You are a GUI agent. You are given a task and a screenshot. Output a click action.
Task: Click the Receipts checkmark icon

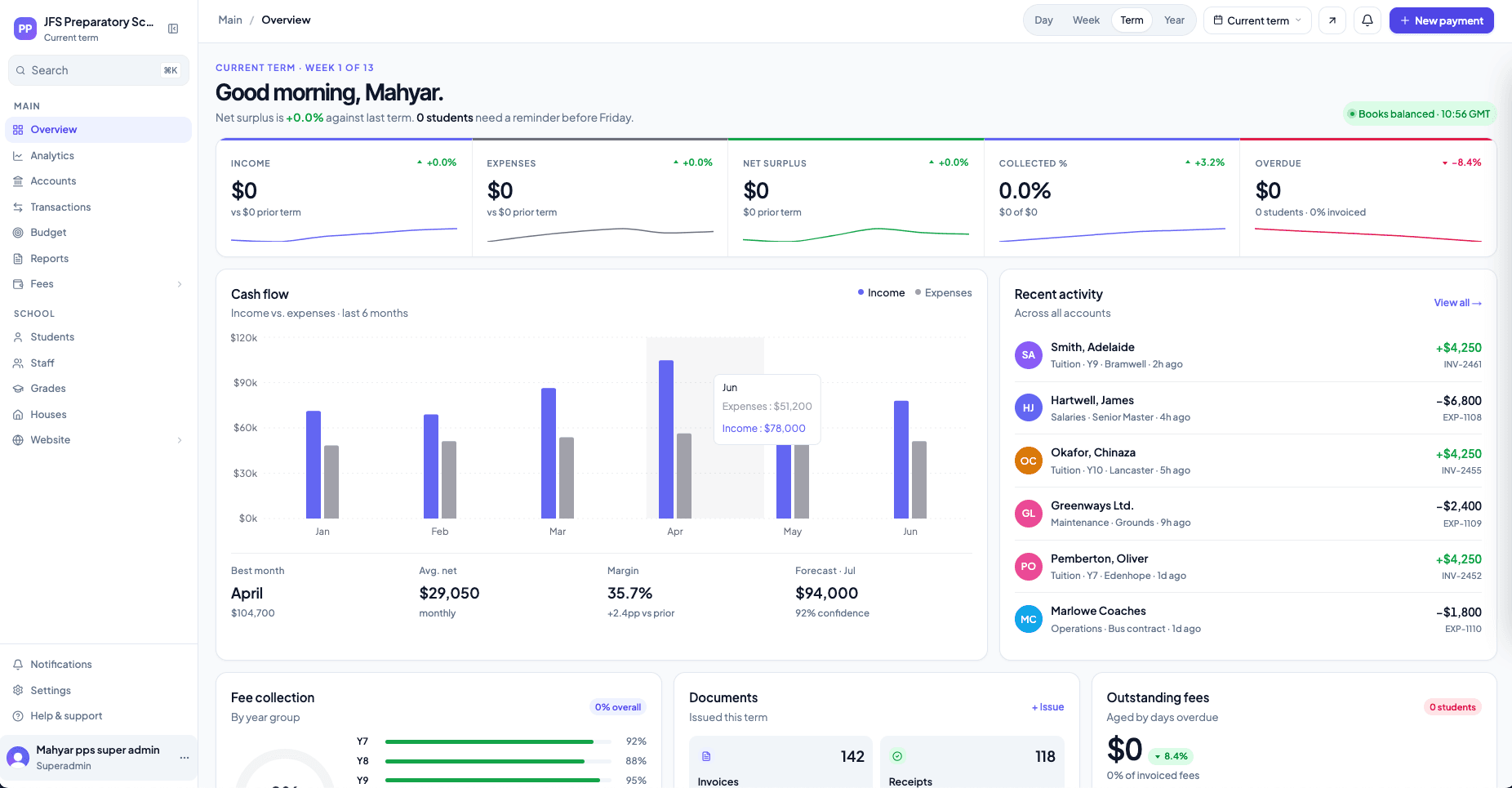click(897, 756)
